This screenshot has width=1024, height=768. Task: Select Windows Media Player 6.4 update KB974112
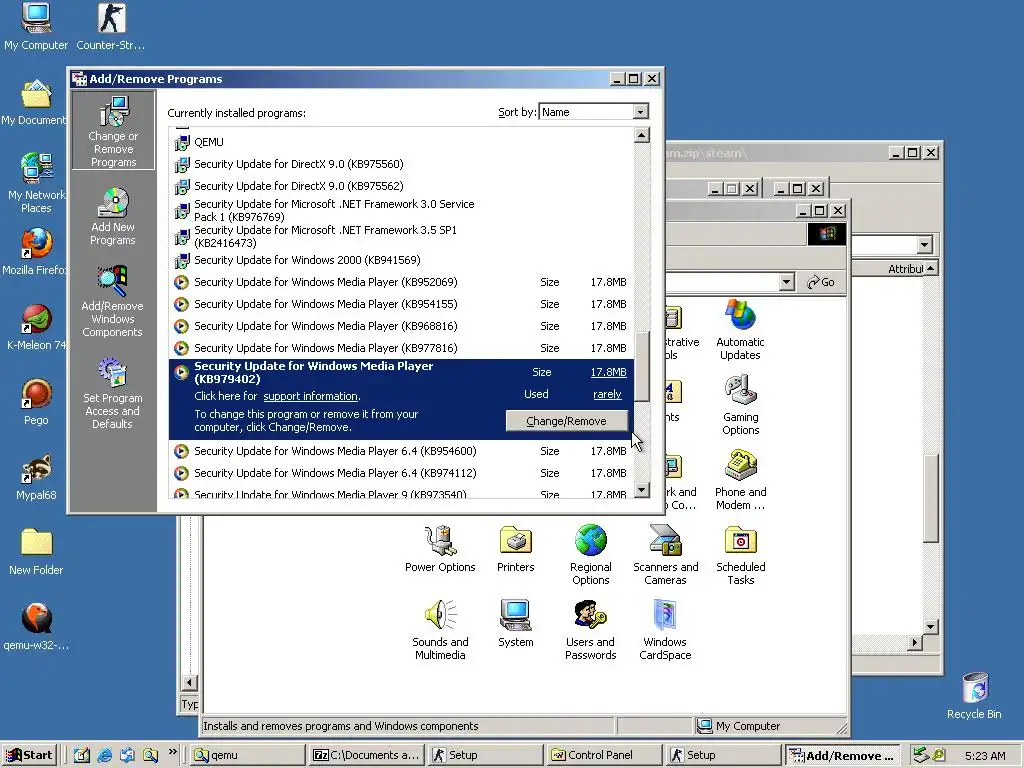click(401, 473)
